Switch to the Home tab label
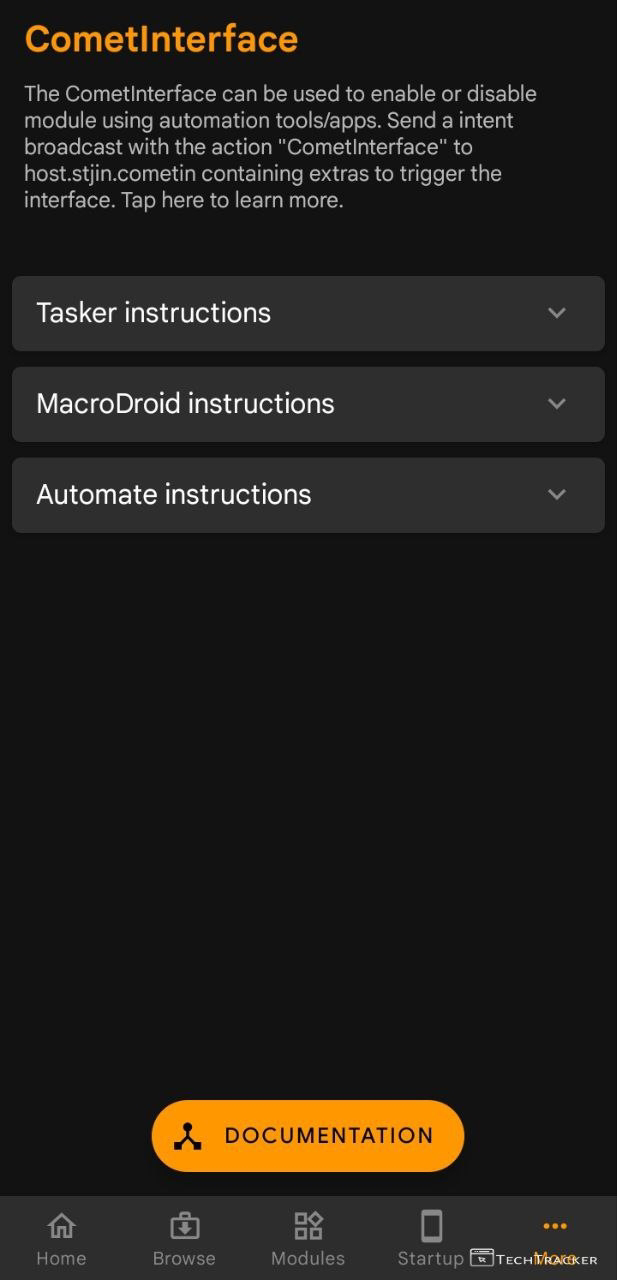The image size is (617, 1280). 61,1258
